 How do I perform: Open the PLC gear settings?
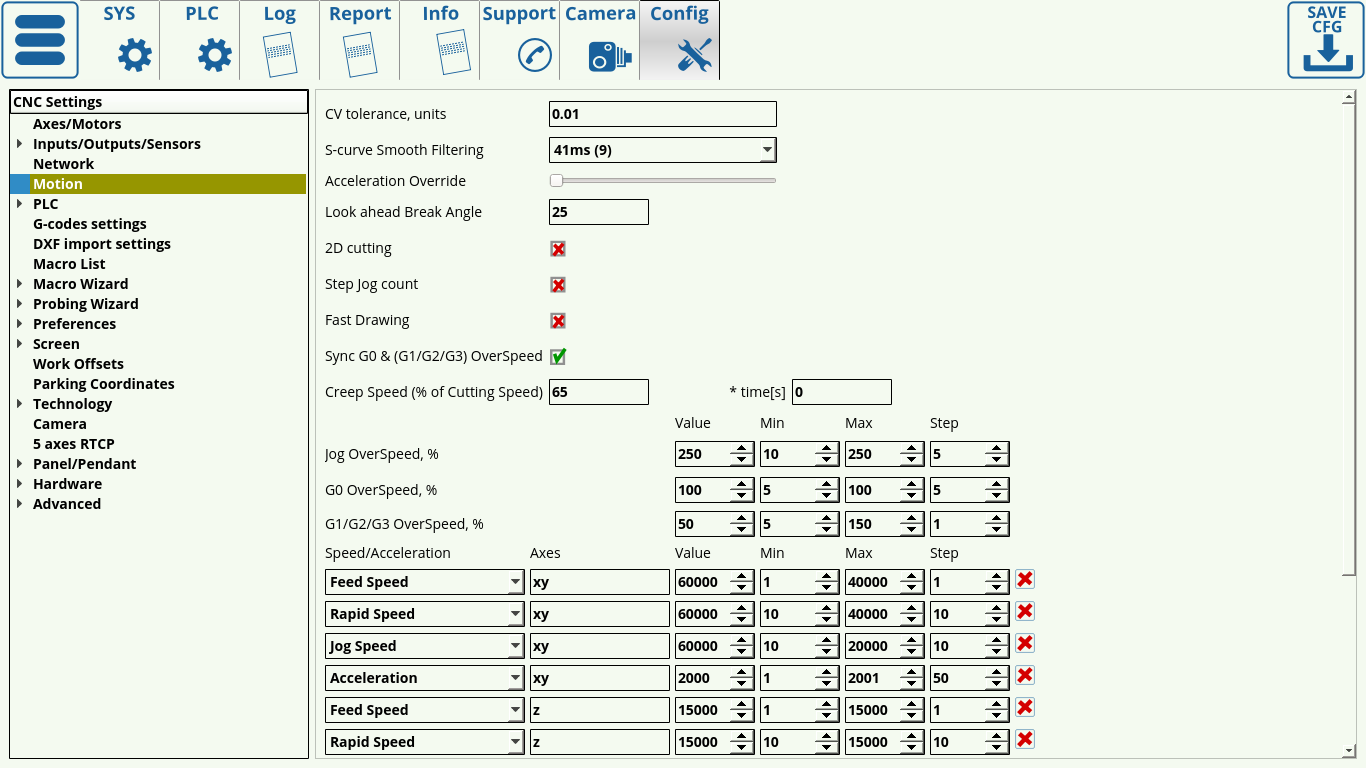point(214,55)
